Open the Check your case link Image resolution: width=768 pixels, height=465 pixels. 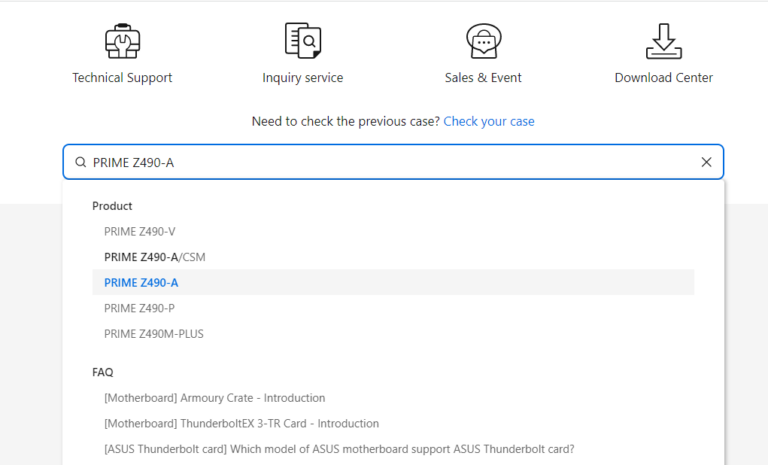[x=488, y=121]
